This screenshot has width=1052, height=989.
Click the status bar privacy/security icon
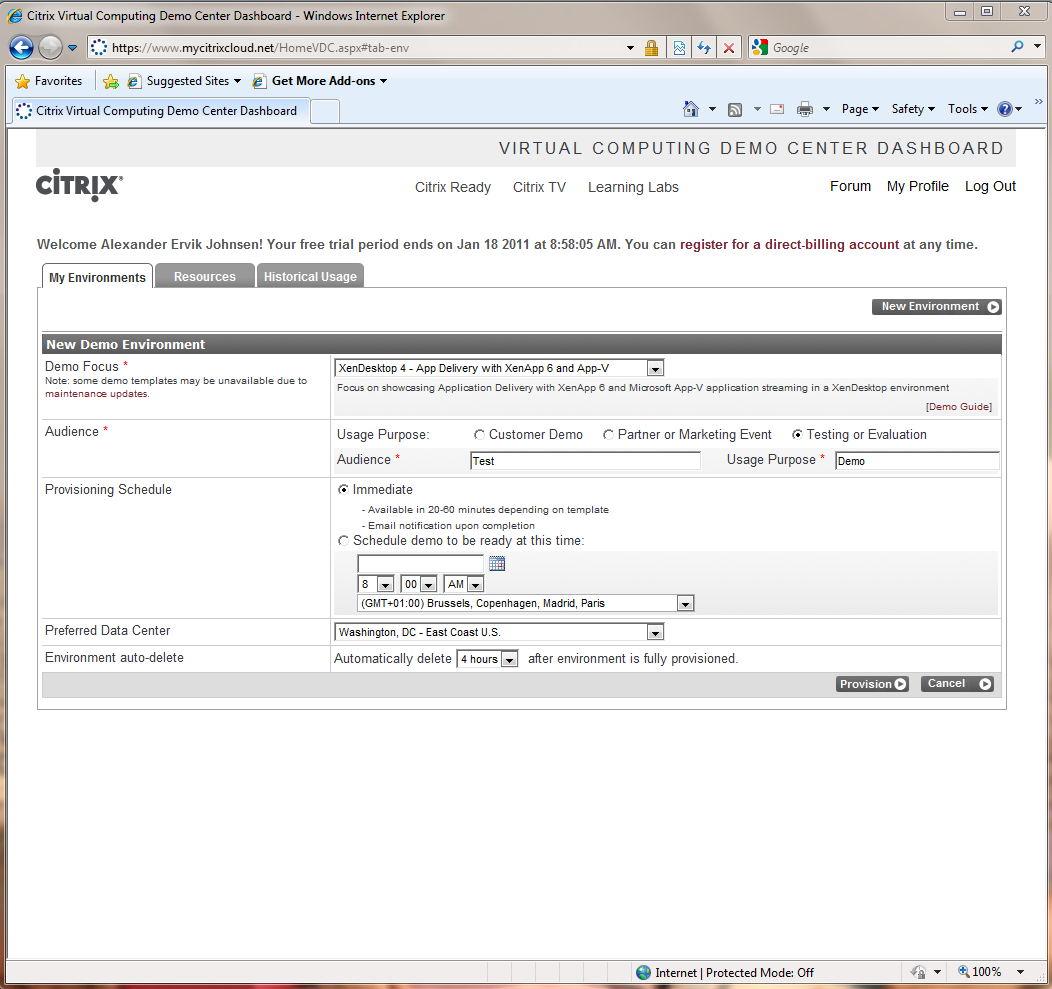pyautogui.click(x=918, y=972)
